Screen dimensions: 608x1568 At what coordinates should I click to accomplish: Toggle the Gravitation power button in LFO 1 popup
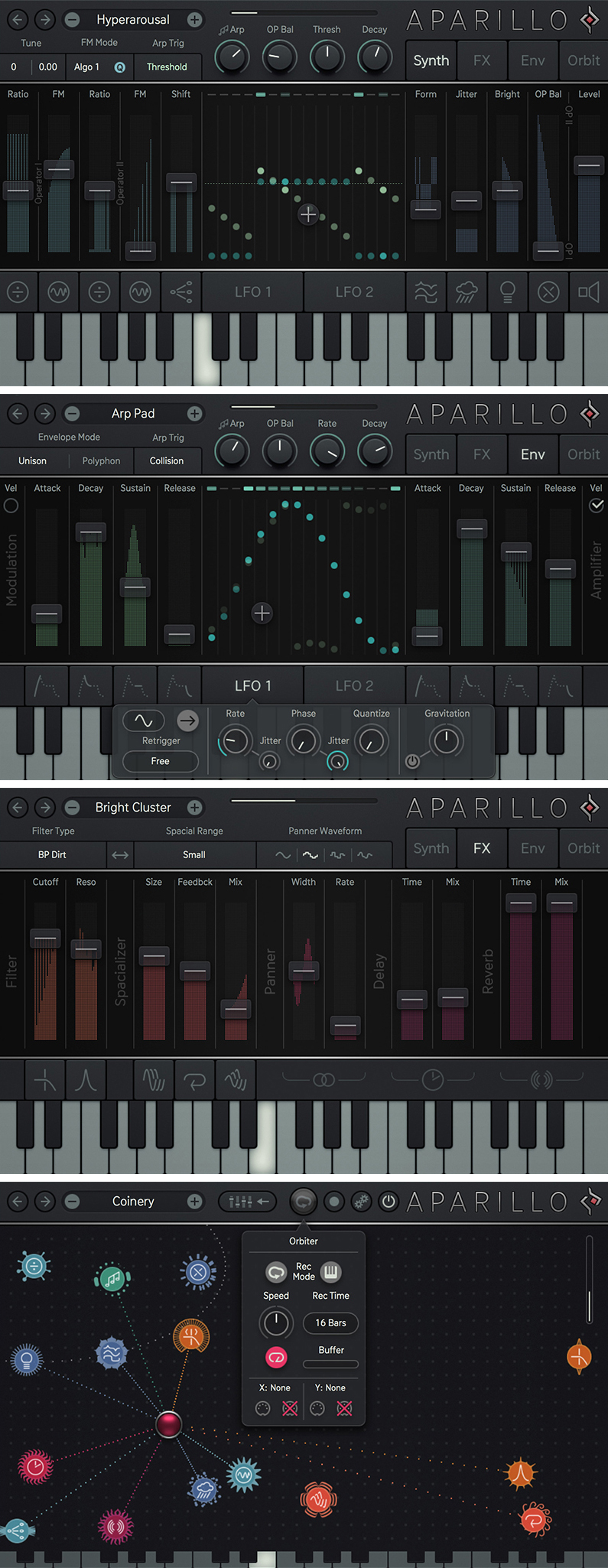coord(412,761)
